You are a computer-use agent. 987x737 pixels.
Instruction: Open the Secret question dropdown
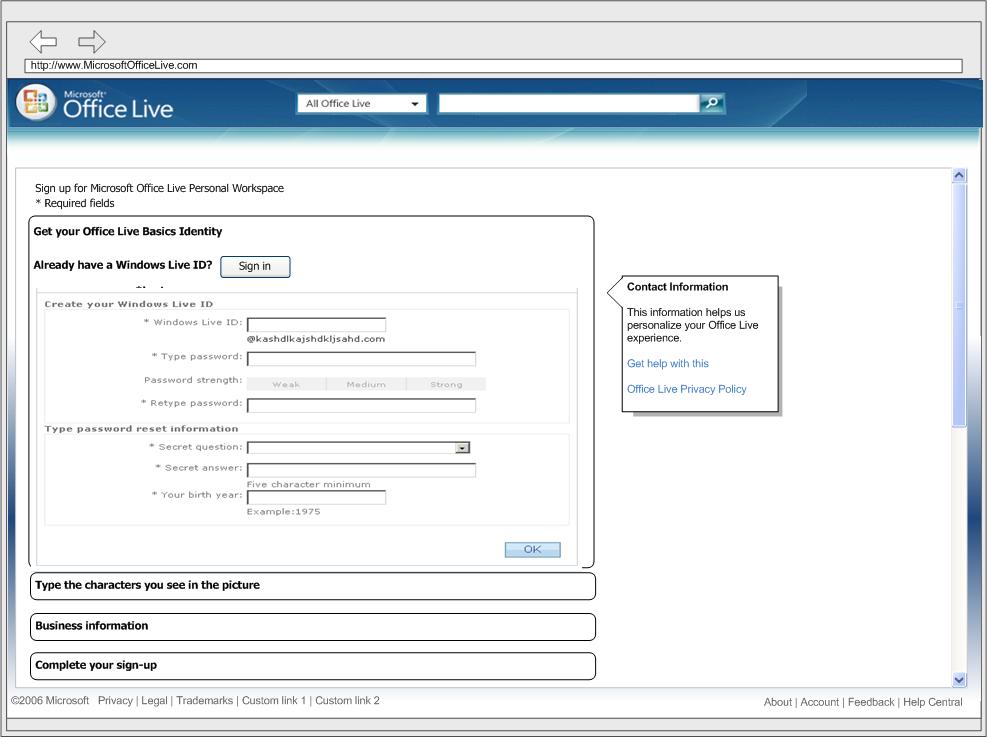click(x=358, y=447)
